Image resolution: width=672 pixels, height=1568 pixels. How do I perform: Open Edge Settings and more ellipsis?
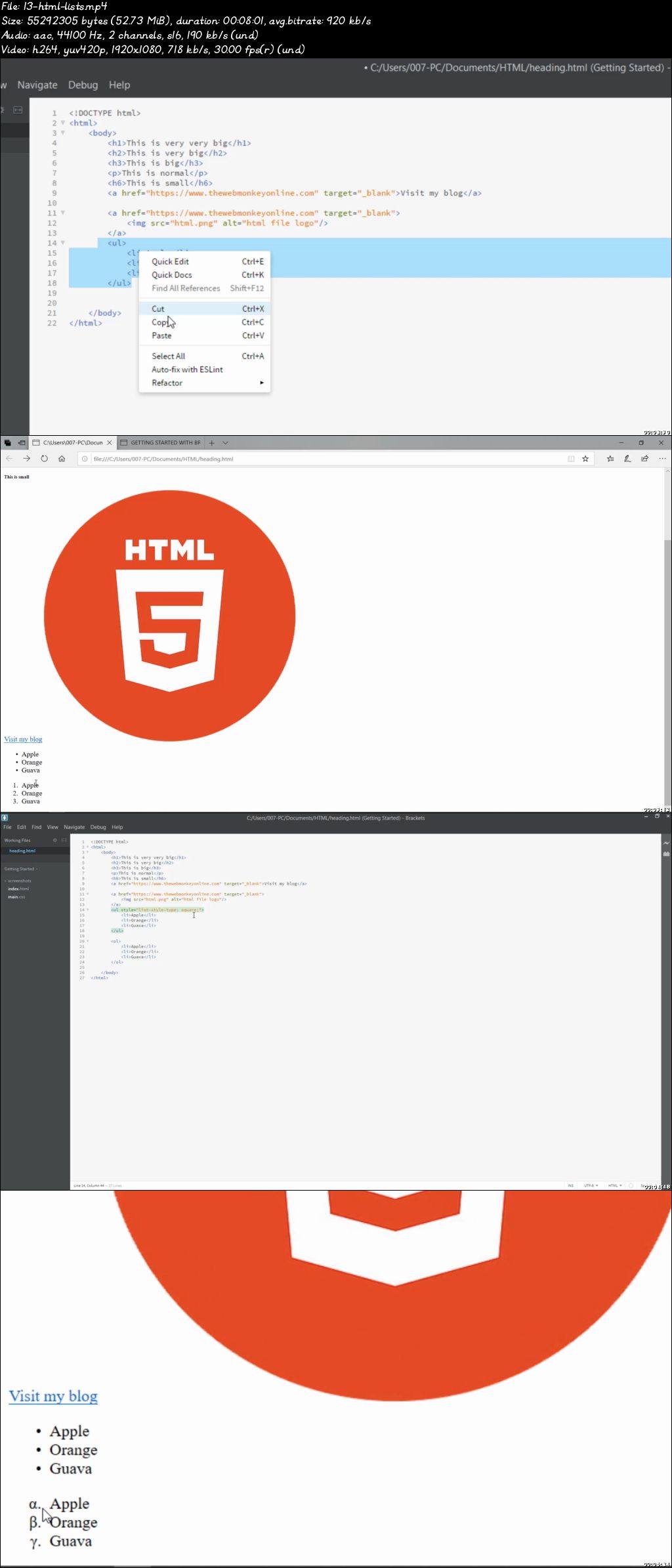tap(662, 459)
